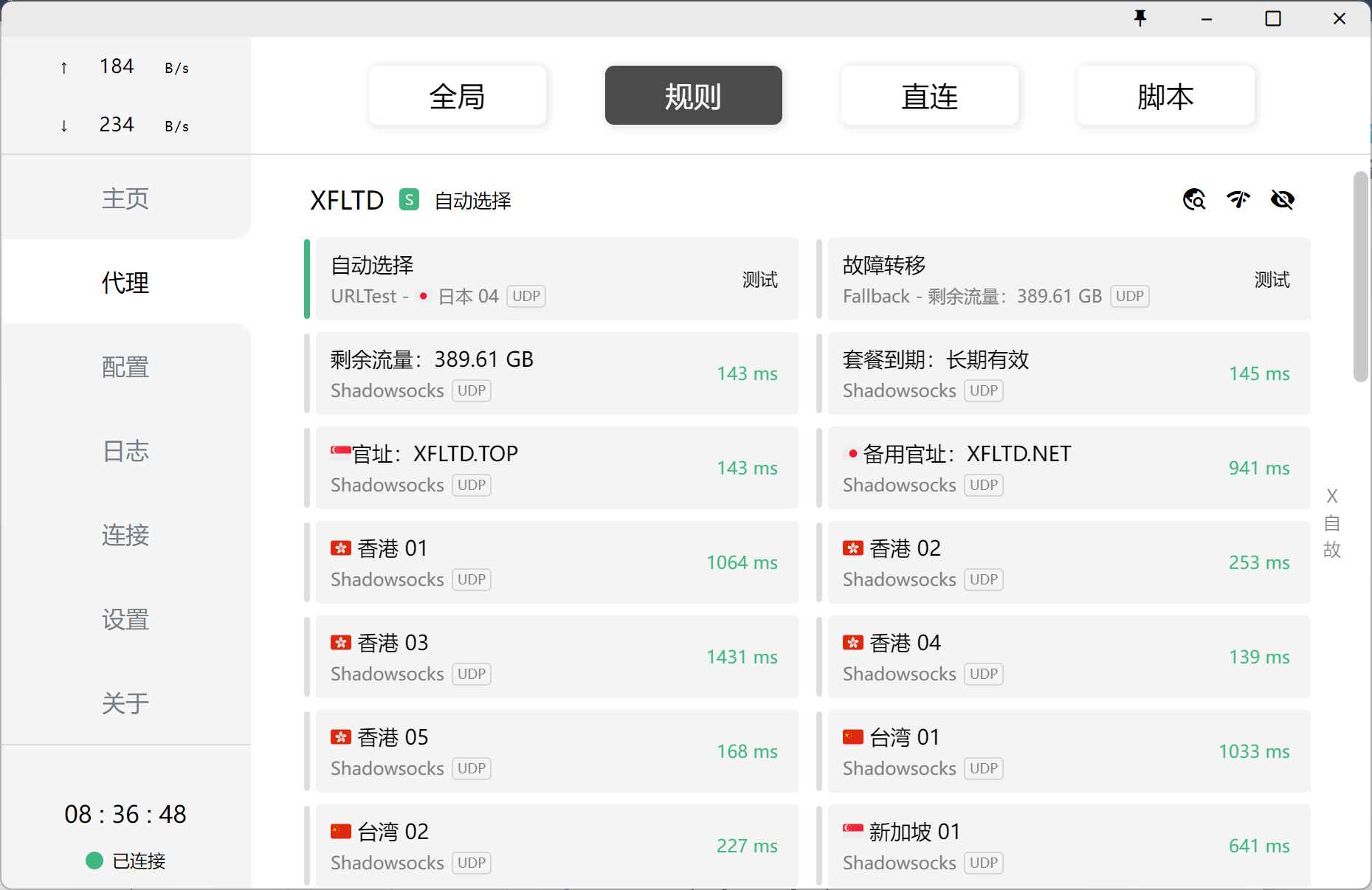Click the vertical scrollbar thumb

pos(1361,277)
